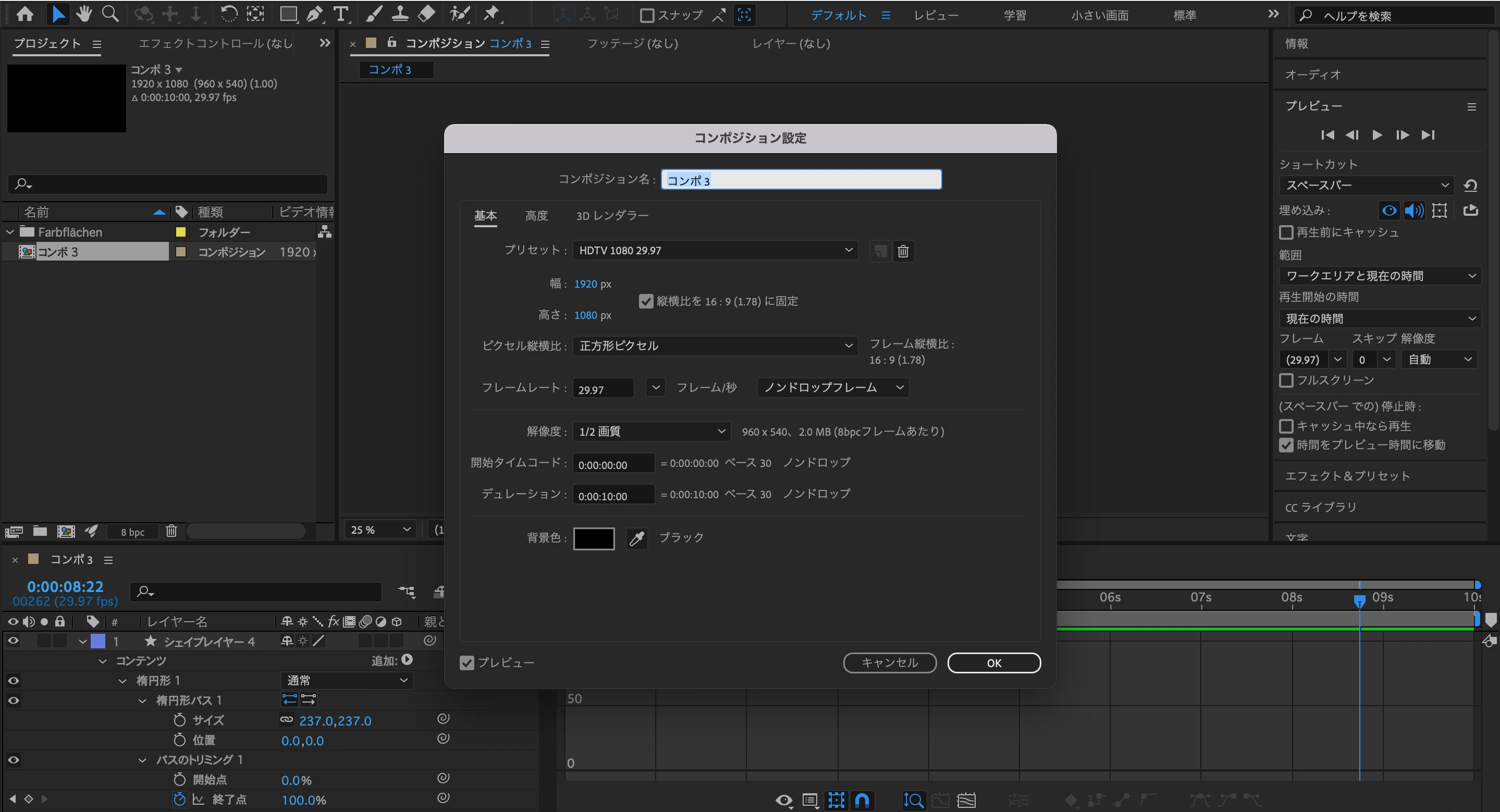
Task: Click the 8 bpc color depth button
Action: (x=133, y=532)
